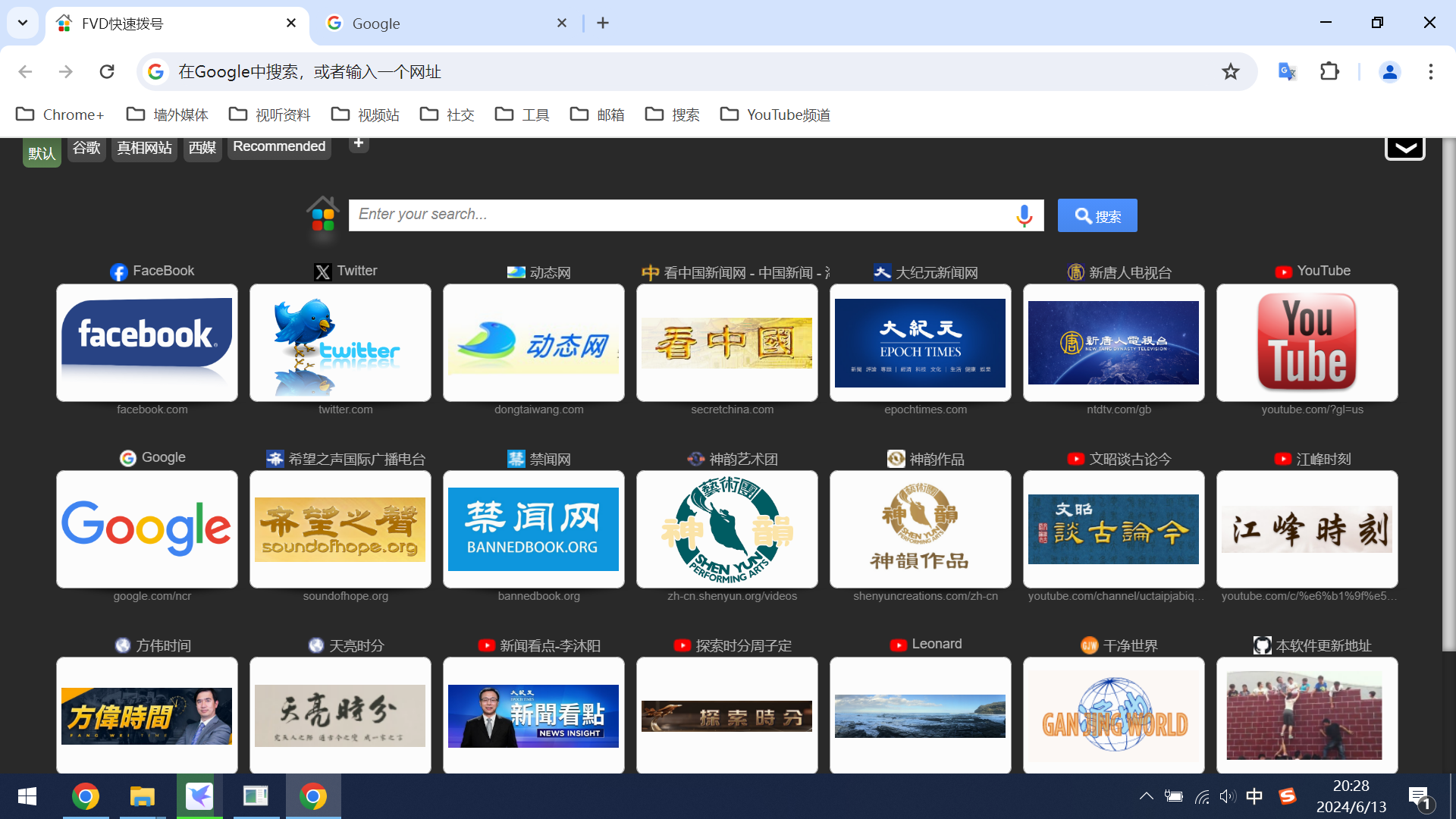
Task: Open the Epoch Times dial thumbnail
Action: 921,343
